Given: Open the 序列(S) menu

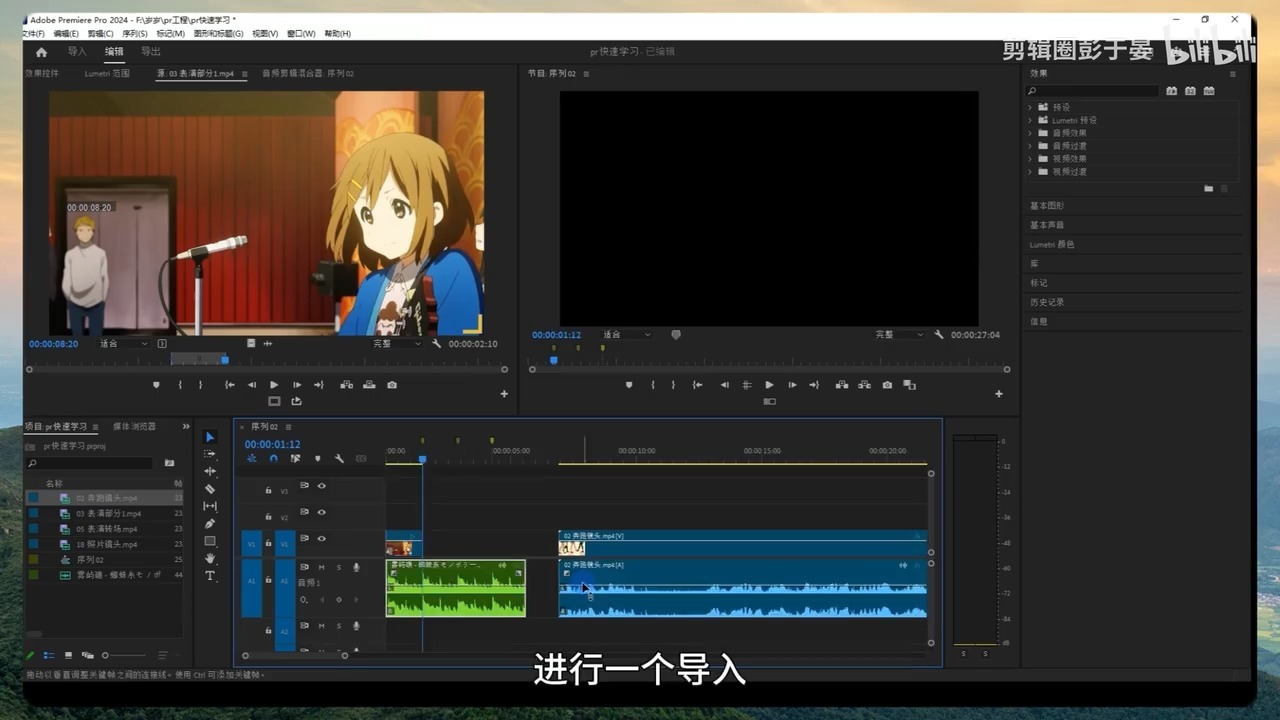Looking at the screenshot, I should (x=134, y=34).
